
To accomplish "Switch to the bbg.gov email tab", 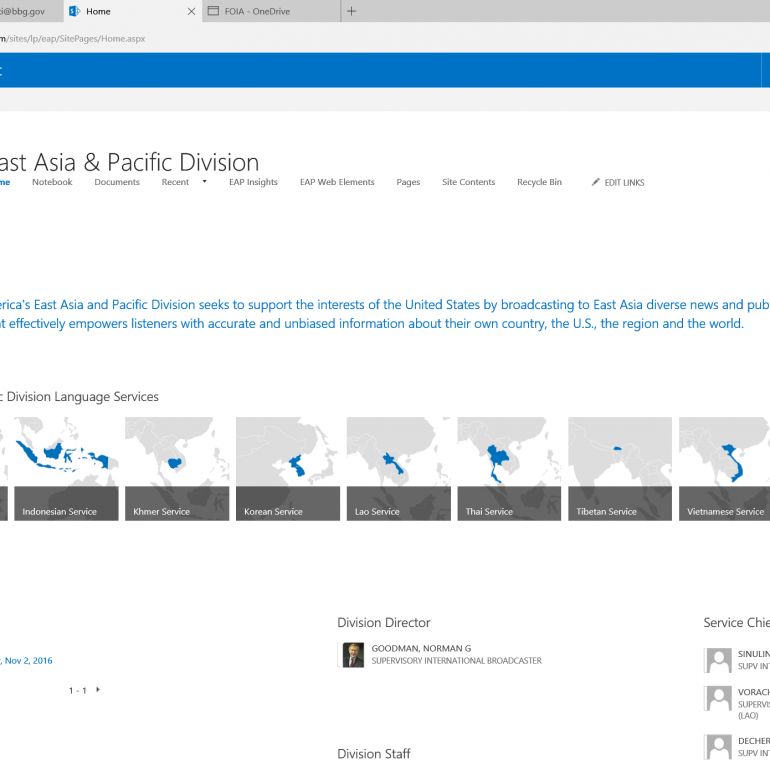I will pos(29,11).
